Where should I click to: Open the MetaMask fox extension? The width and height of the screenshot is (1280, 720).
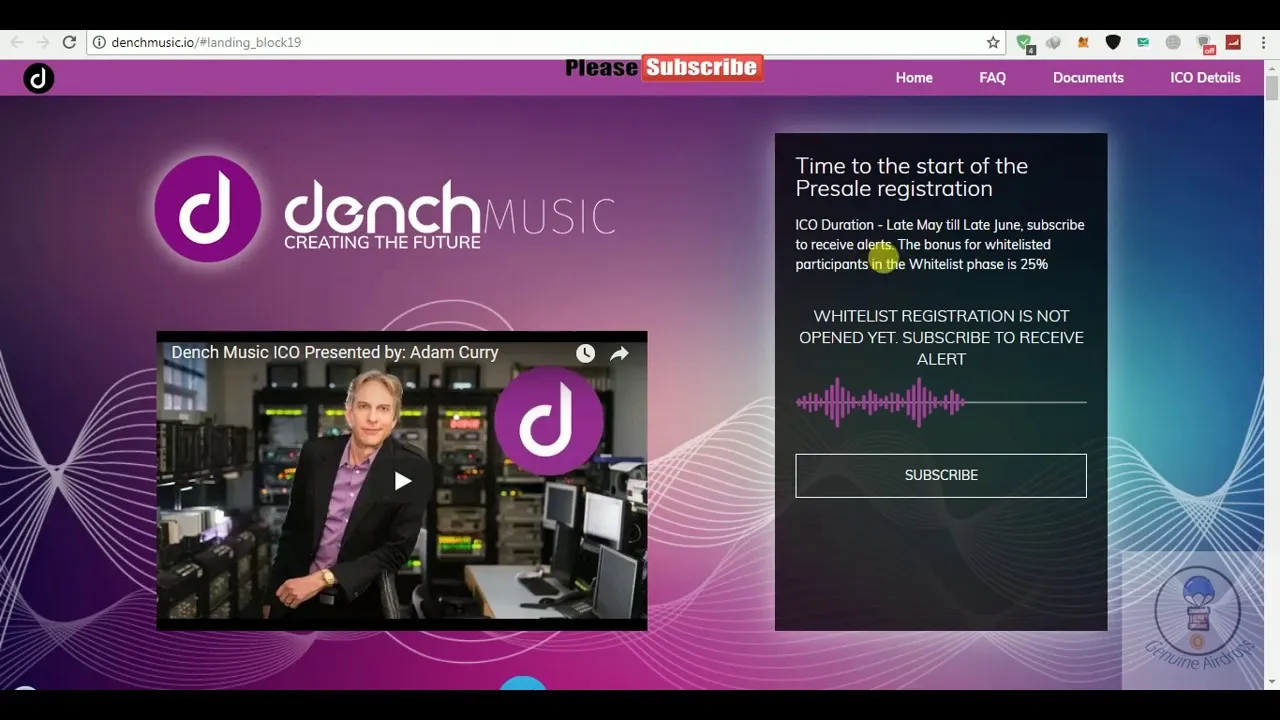click(1083, 42)
